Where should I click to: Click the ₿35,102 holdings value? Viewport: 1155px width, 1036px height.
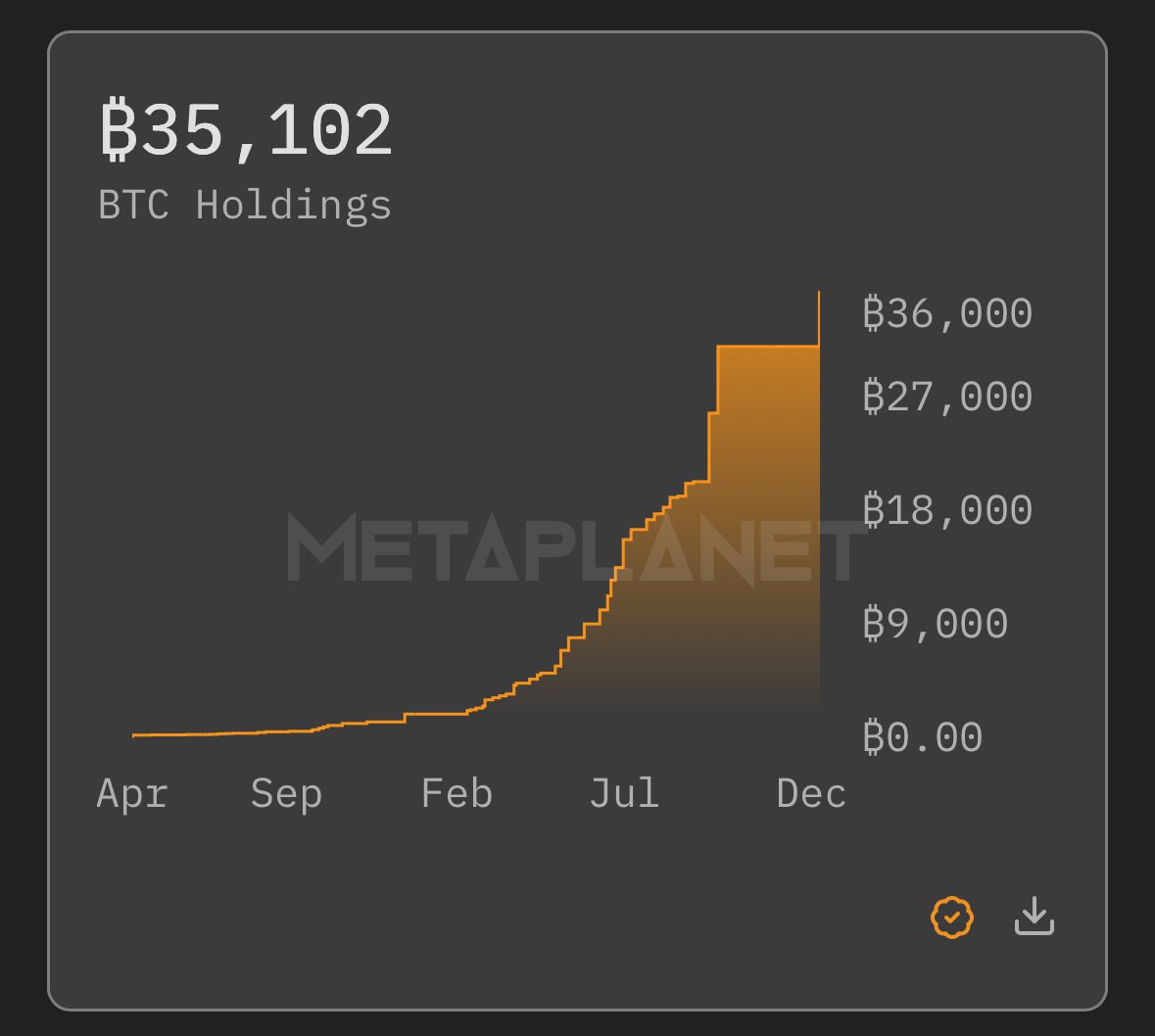(247, 130)
